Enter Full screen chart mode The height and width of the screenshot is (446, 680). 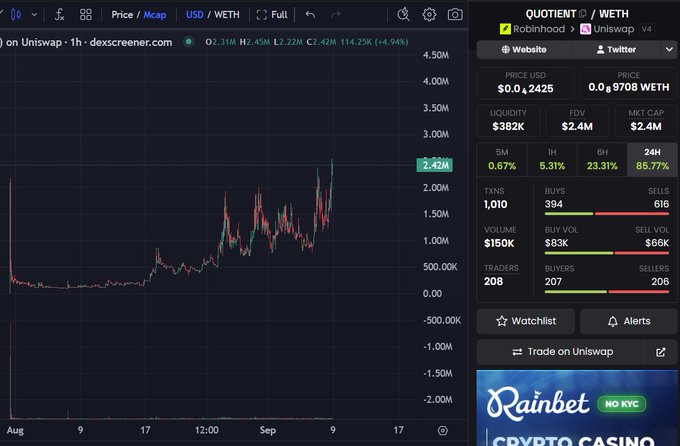coord(272,15)
